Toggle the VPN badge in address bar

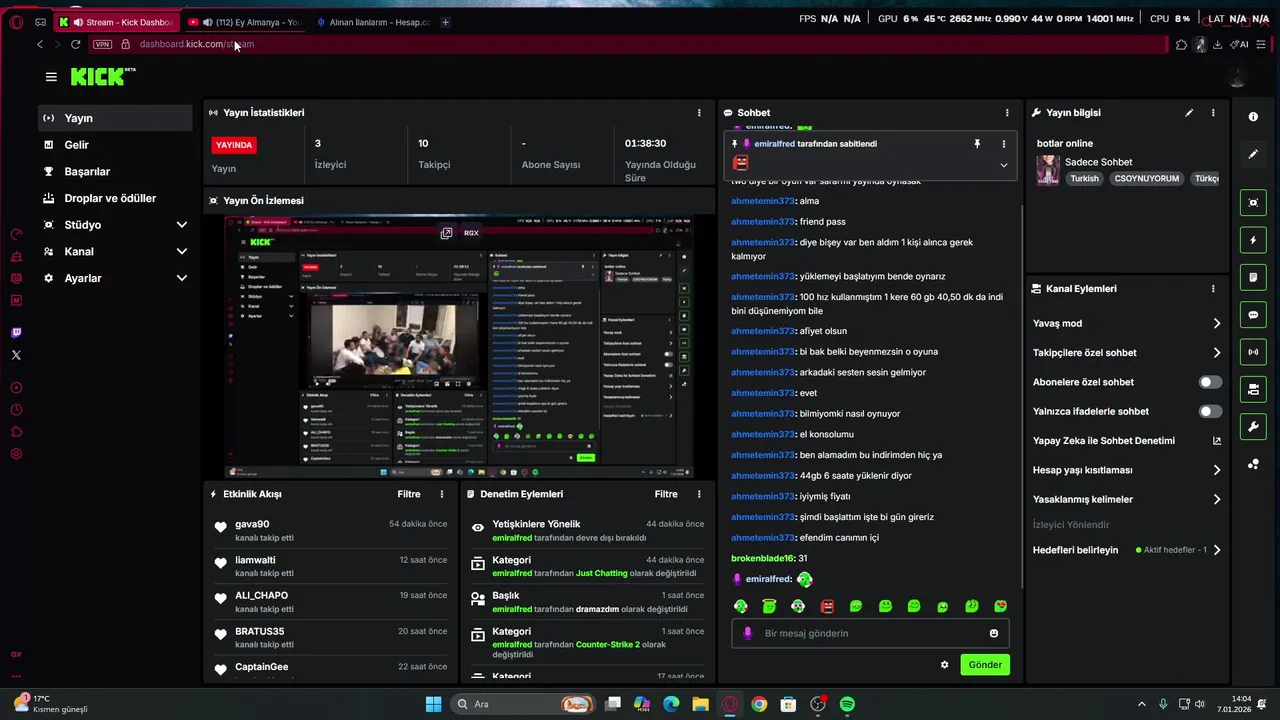coord(102,44)
